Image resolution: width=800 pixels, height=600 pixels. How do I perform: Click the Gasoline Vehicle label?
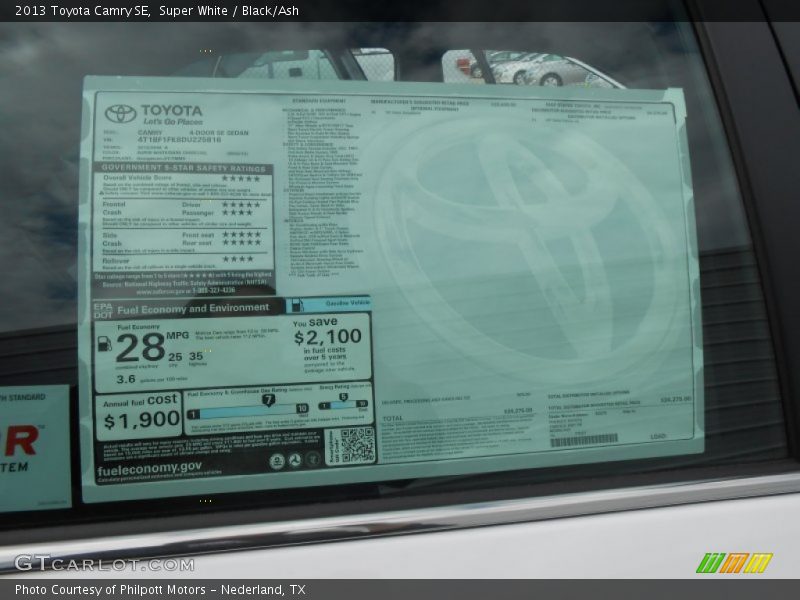(347, 303)
